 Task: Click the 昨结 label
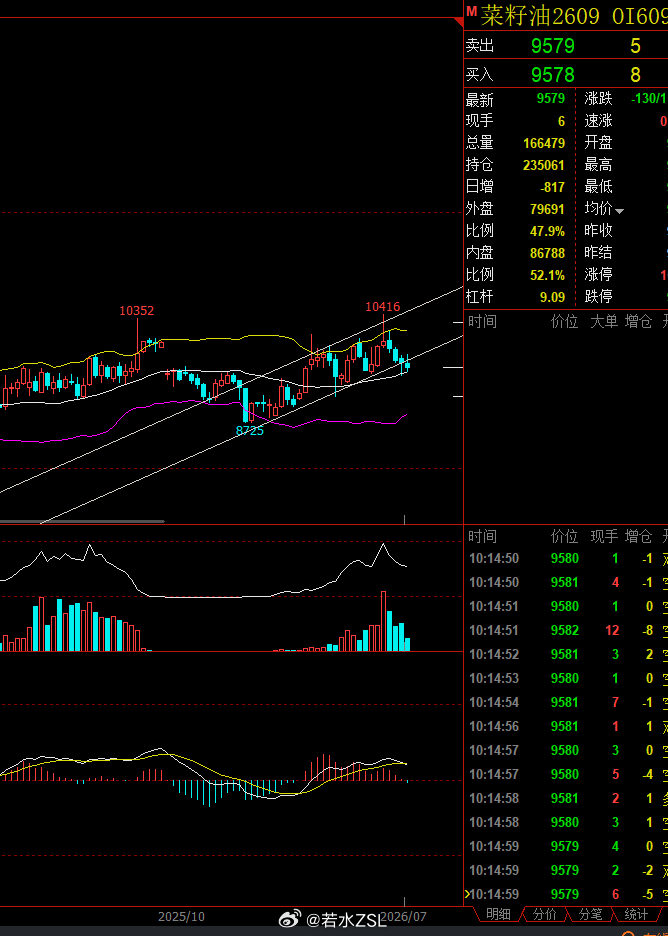tap(599, 253)
